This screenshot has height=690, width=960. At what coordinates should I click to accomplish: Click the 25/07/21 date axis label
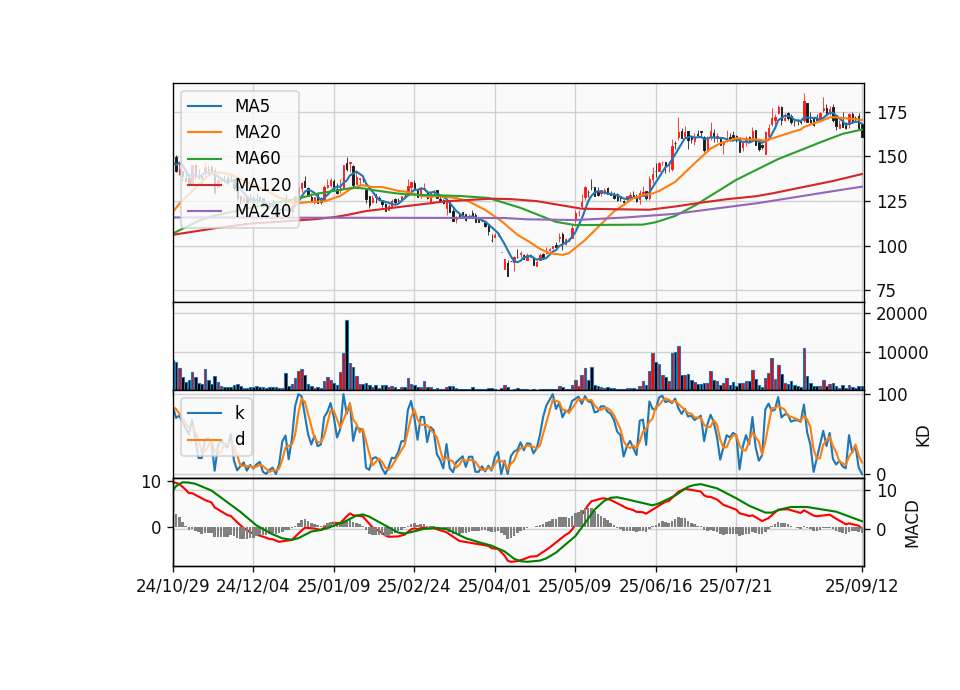click(736, 586)
